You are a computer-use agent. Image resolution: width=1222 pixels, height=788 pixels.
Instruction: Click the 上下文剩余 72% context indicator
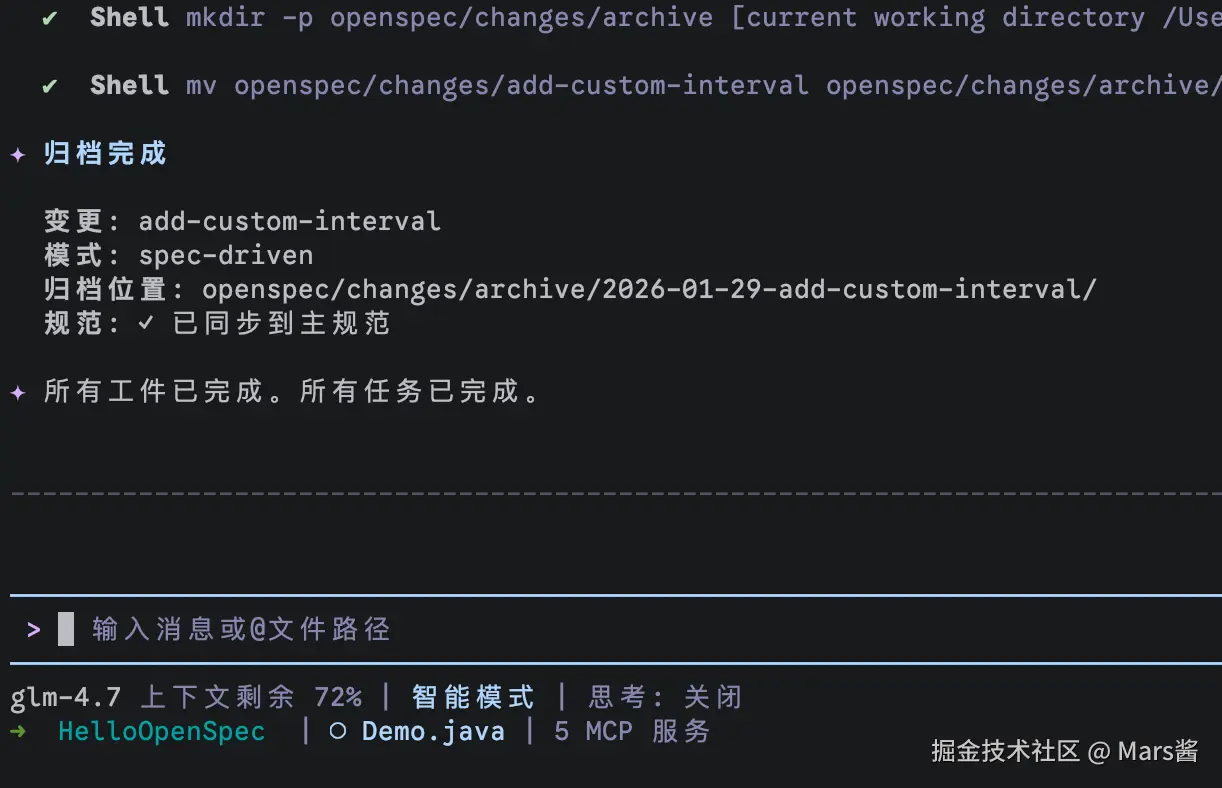(x=251, y=697)
